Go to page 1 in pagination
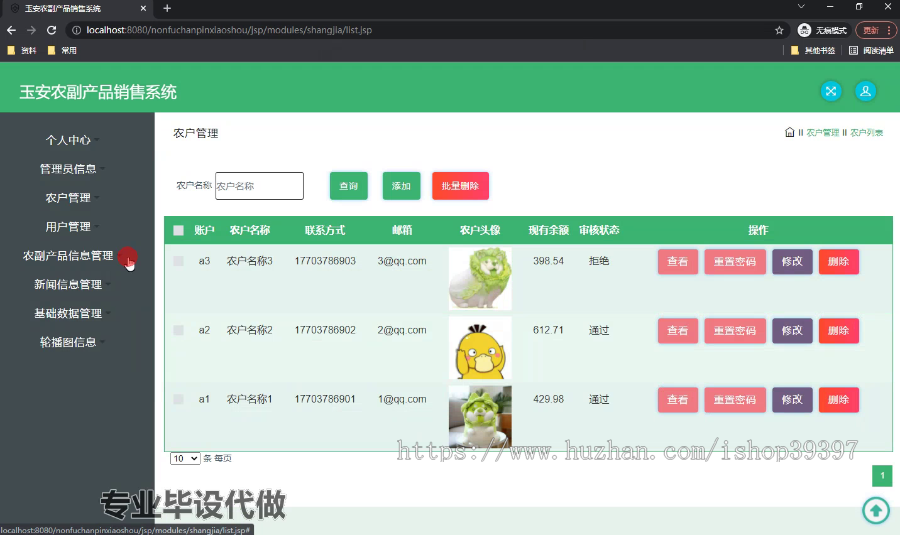 coord(882,475)
